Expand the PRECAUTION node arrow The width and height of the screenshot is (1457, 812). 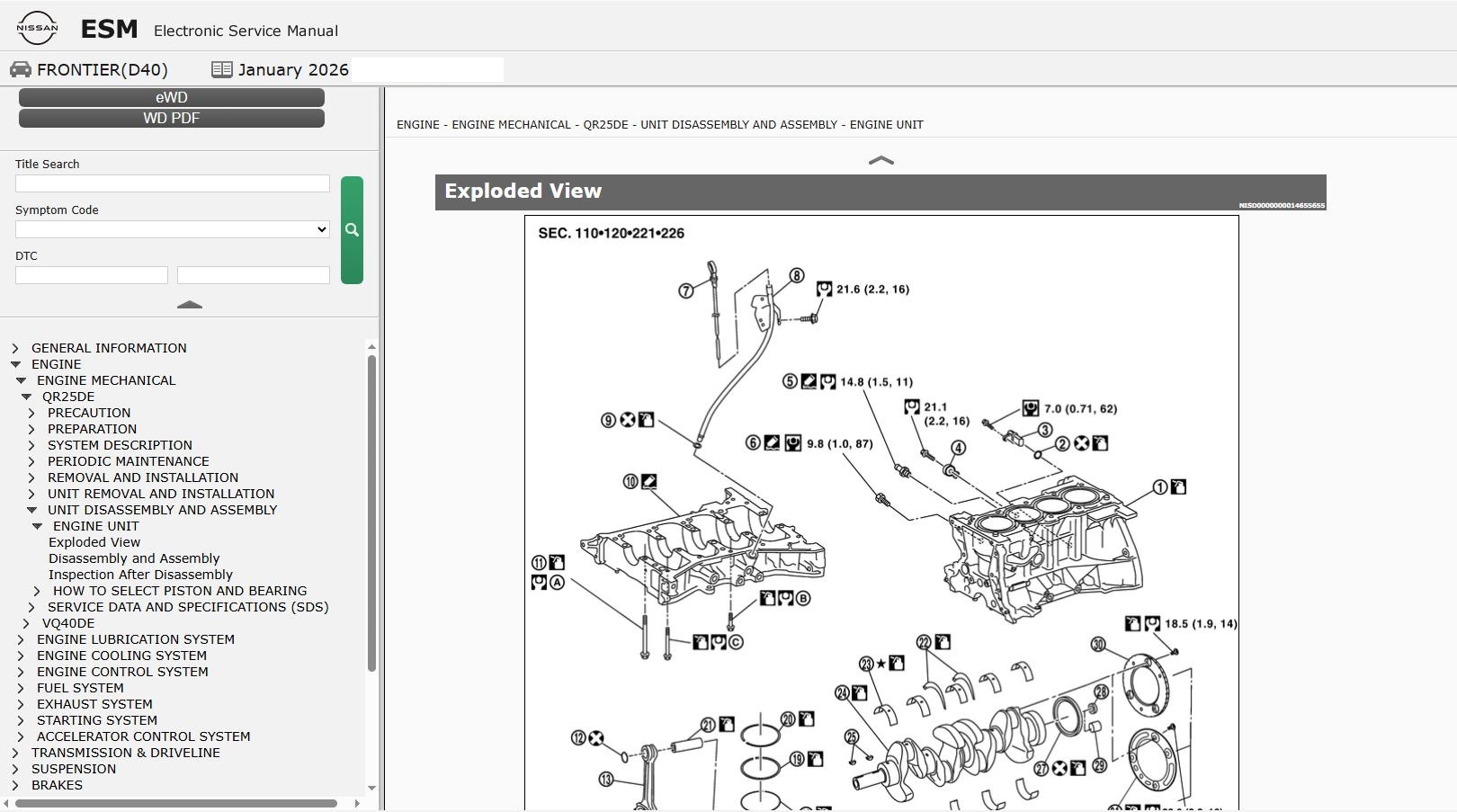31,413
